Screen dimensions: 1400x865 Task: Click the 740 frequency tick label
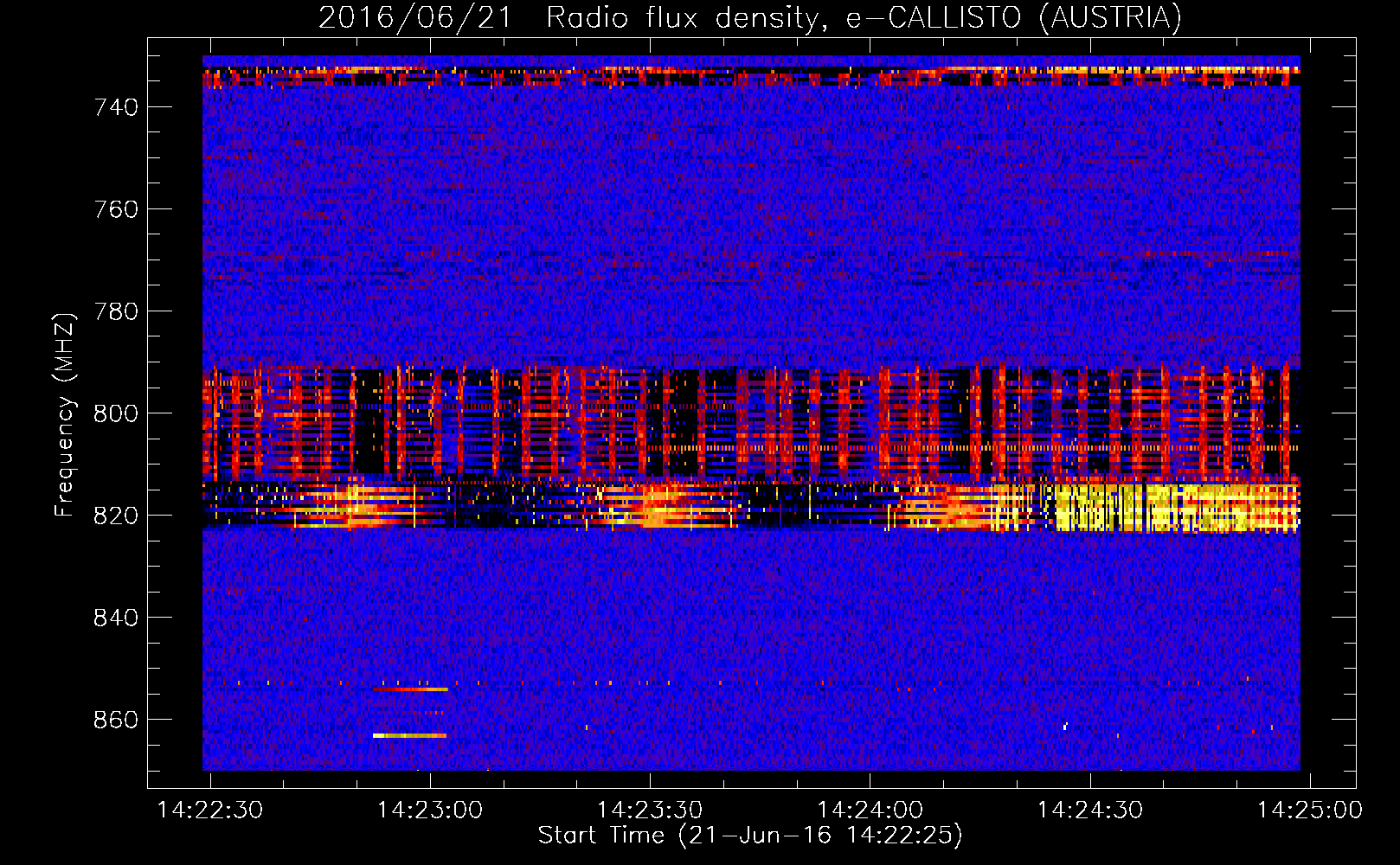(x=116, y=107)
